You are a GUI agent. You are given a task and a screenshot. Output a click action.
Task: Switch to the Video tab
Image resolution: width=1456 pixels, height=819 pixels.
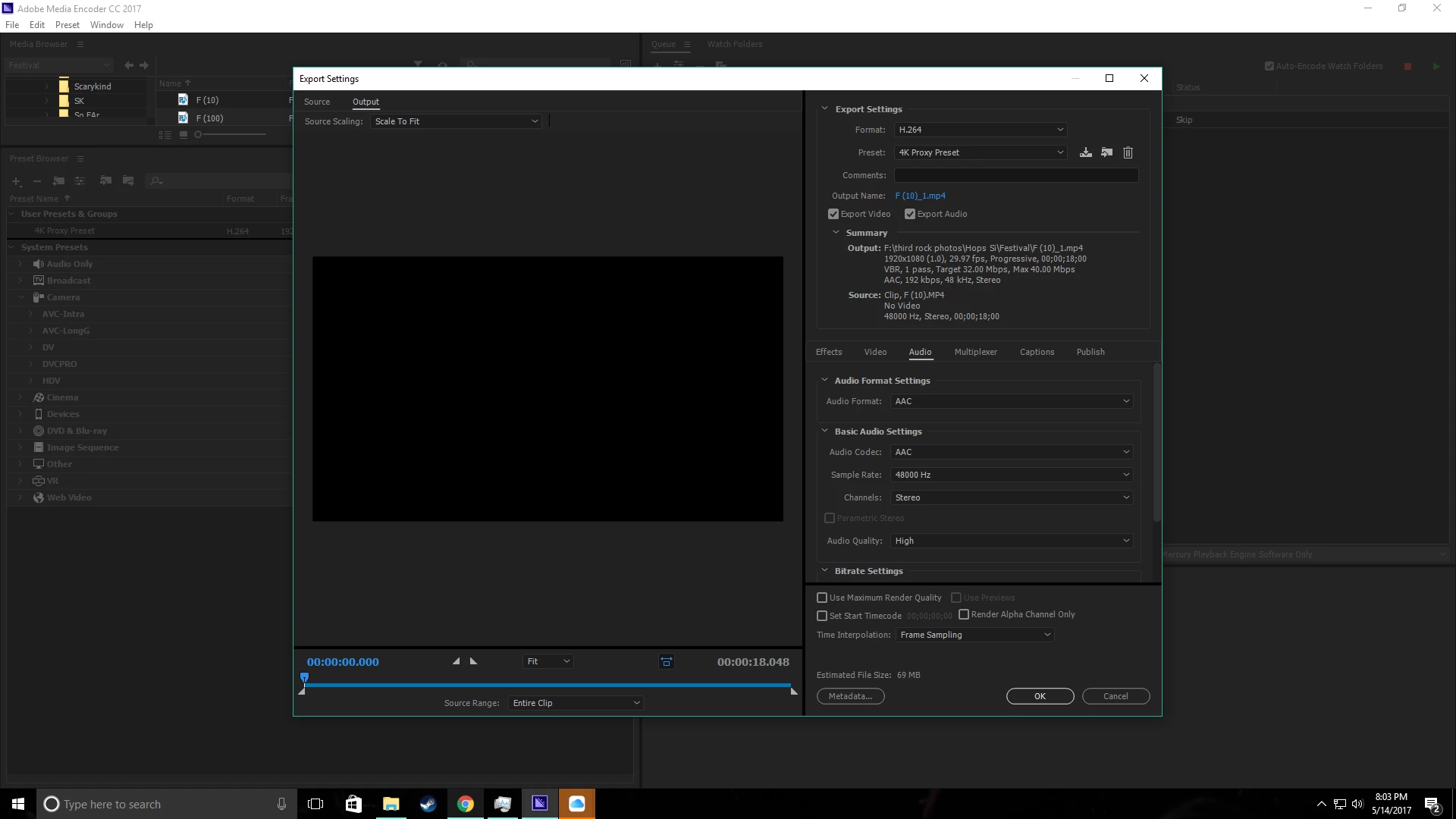click(875, 352)
